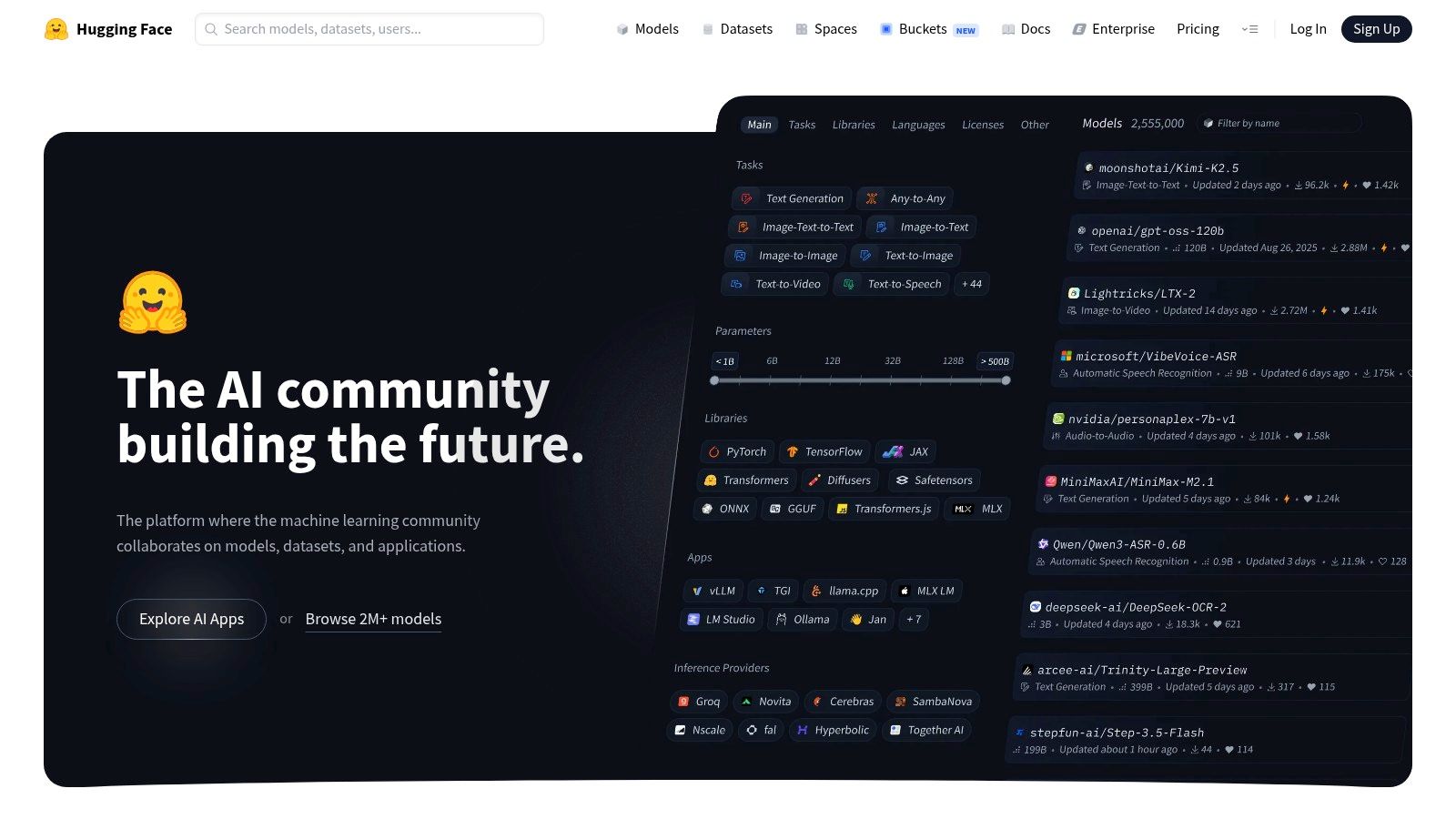Open the Datasets navigation item
This screenshot has height=819, width=1456.
pos(737,29)
